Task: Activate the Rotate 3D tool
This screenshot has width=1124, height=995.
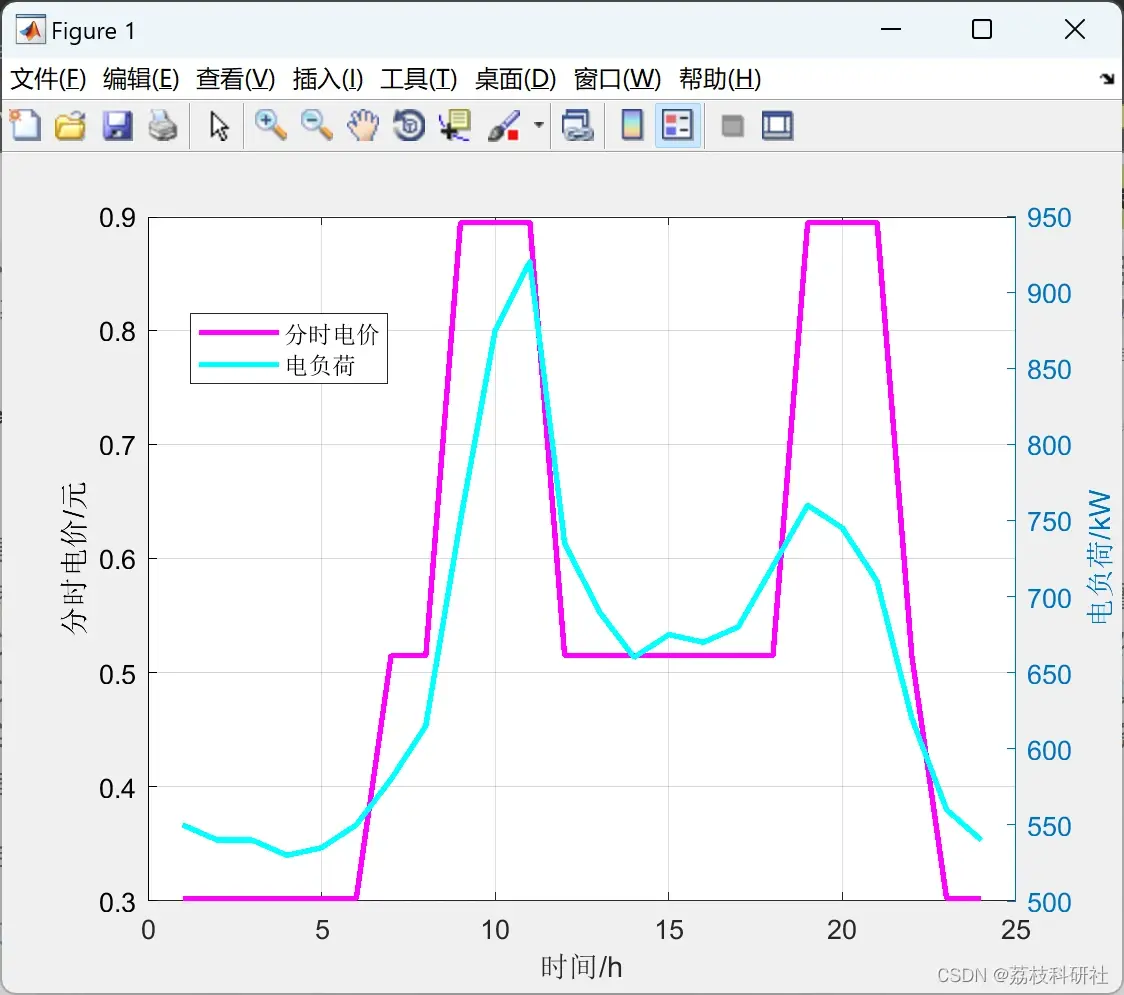Action: point(409,125)
